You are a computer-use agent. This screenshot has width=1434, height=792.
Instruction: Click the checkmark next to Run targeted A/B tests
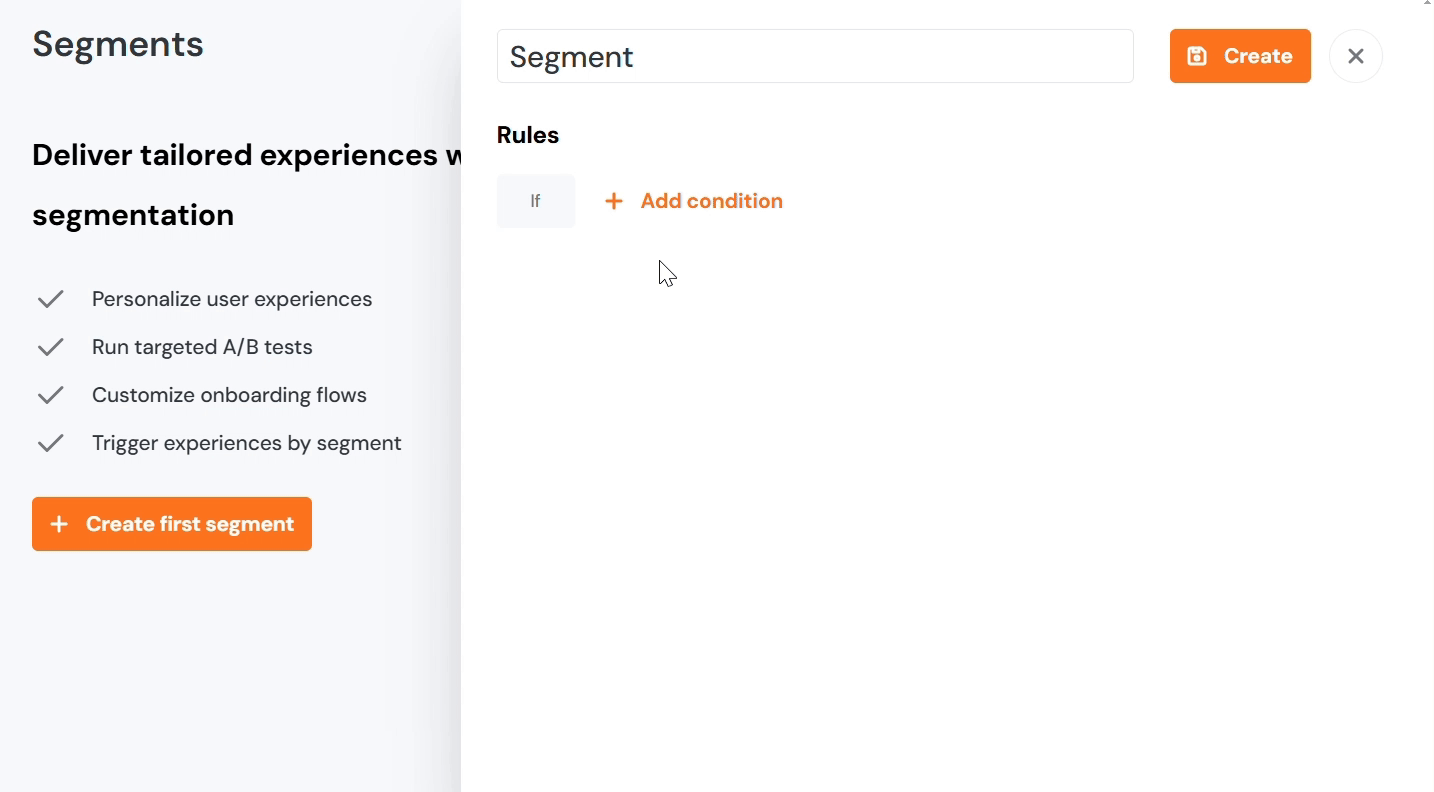click(x=50, y=347)
